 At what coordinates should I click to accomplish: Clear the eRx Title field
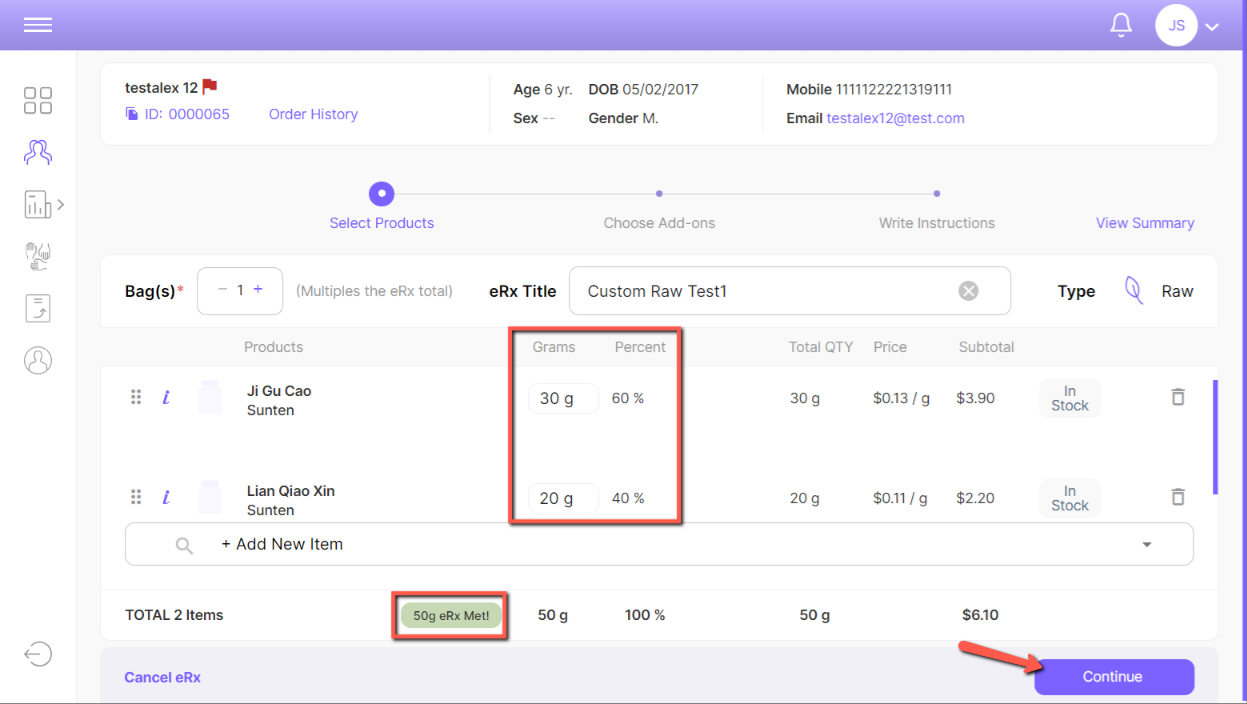click(968, 291)
